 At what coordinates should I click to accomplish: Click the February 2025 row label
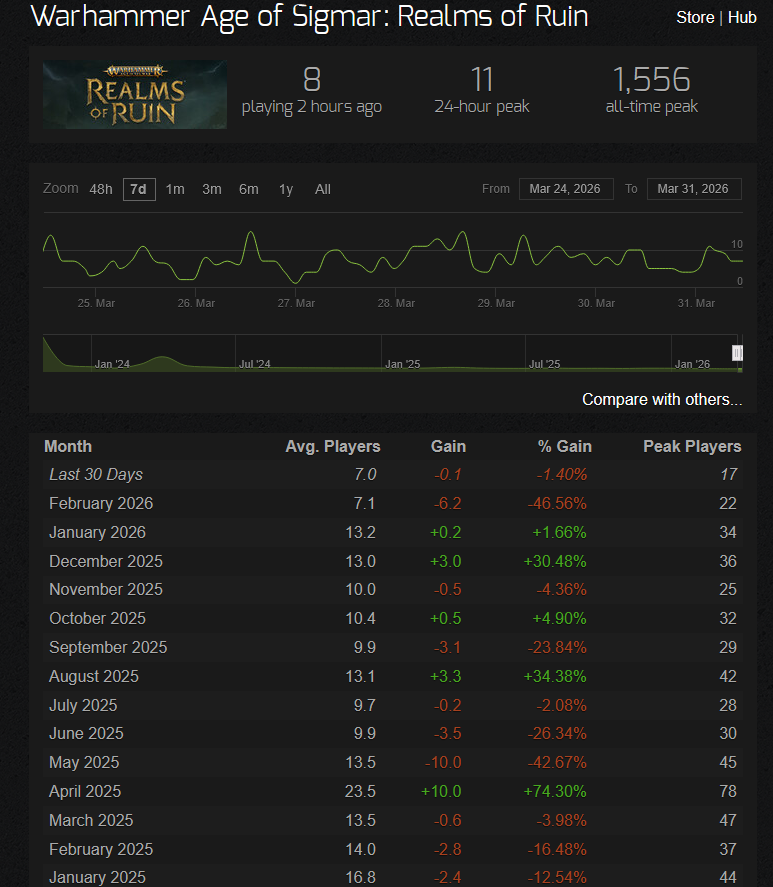click(101, 849)
